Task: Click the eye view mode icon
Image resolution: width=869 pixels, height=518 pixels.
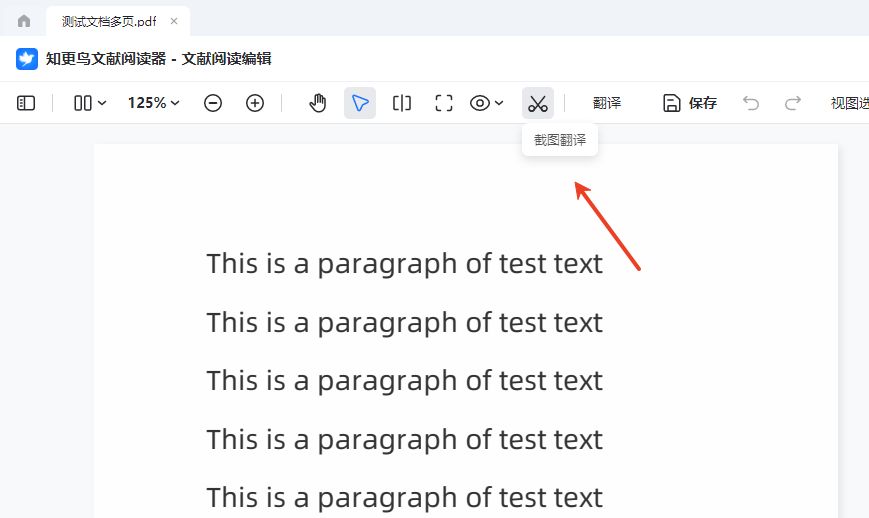Action: click(480, 103)
